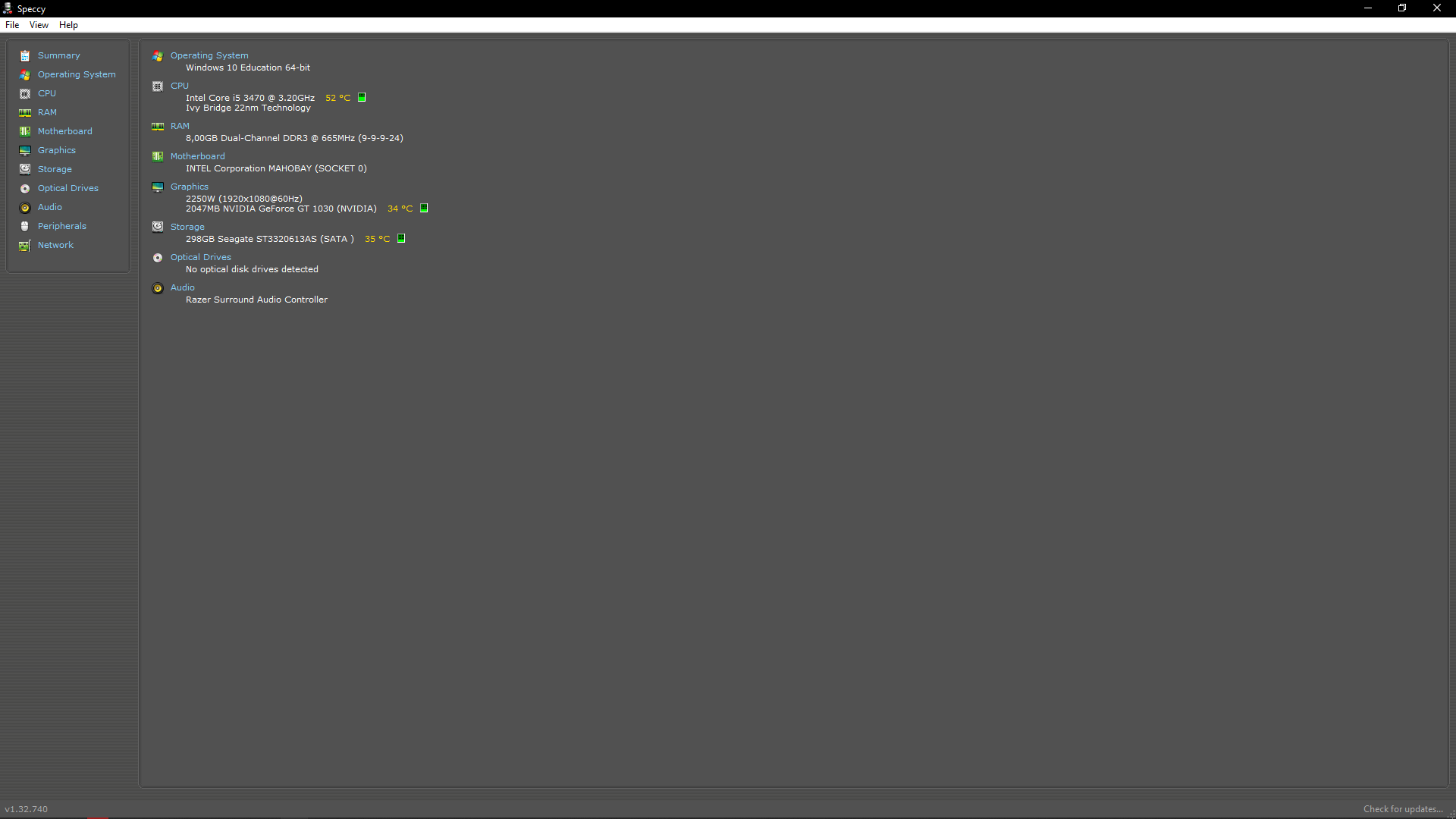Go to Graphics in the sidebar
The width and height of the screenshot is (1456, 819).
pos(57,150)
